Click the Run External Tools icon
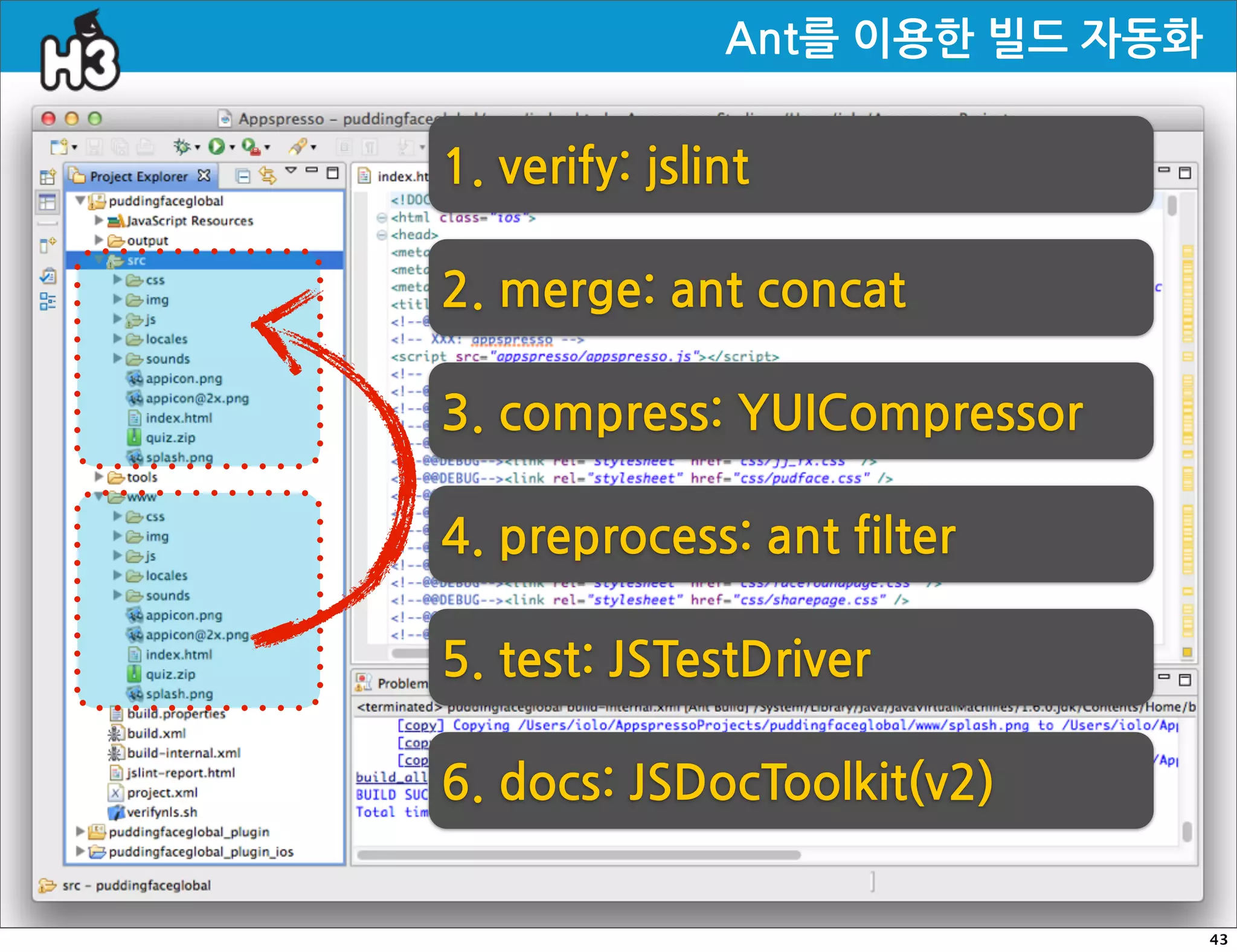Screen dimensions: 1237x952 coord(251,146)
